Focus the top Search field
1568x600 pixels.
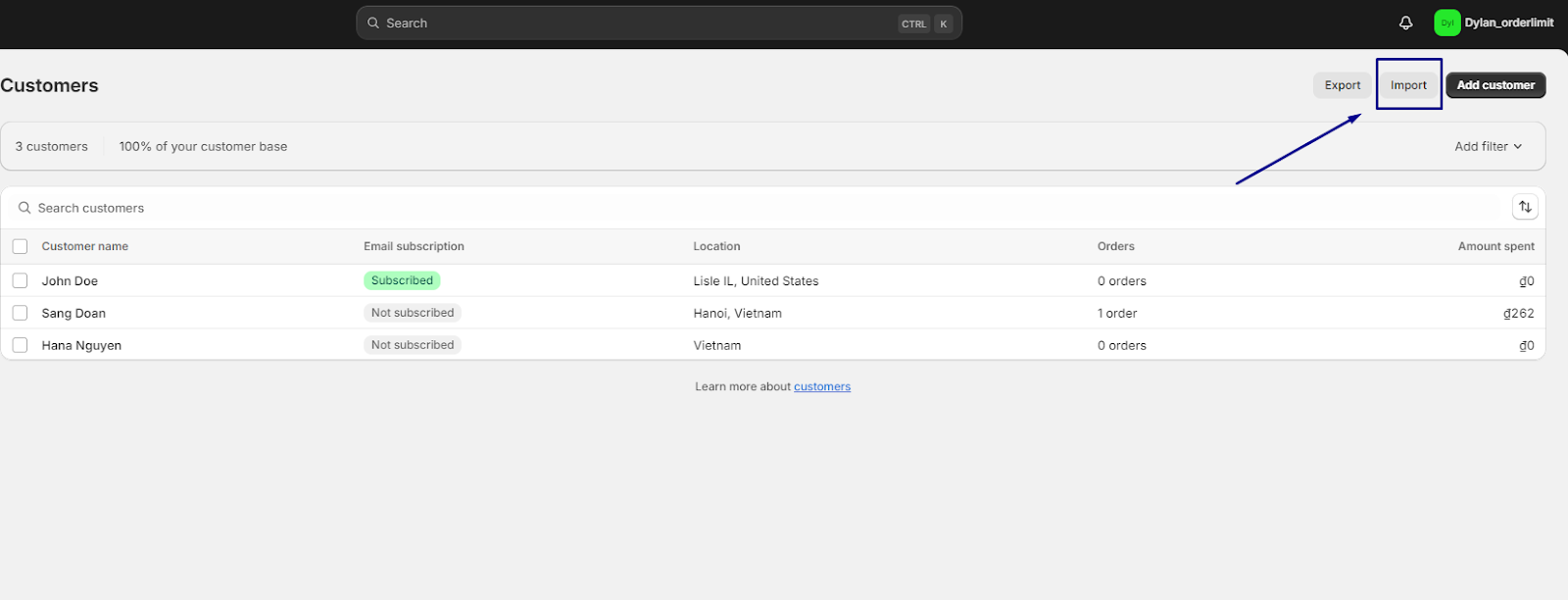659,23
